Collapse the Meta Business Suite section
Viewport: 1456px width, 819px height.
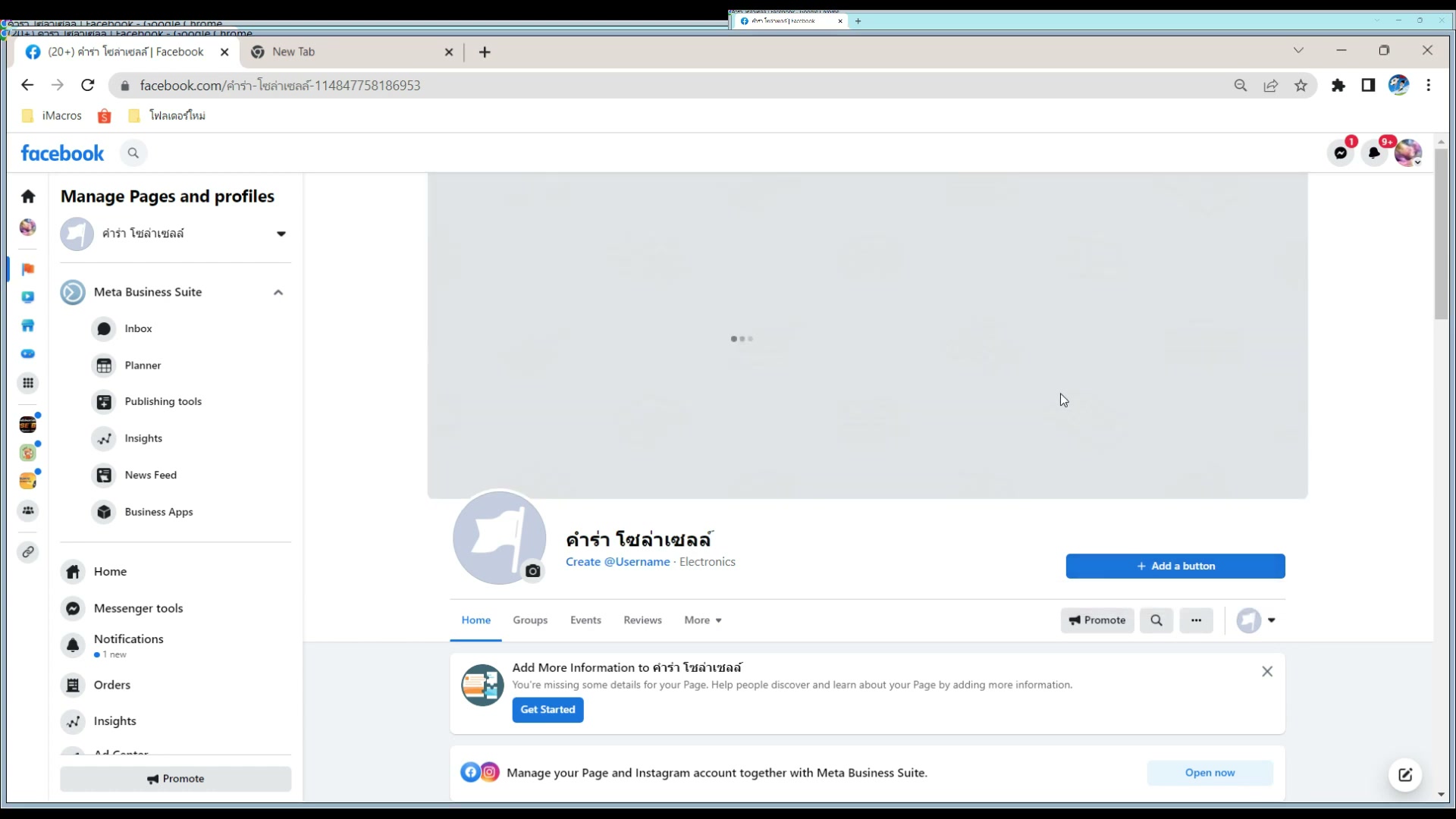(278, 292)
